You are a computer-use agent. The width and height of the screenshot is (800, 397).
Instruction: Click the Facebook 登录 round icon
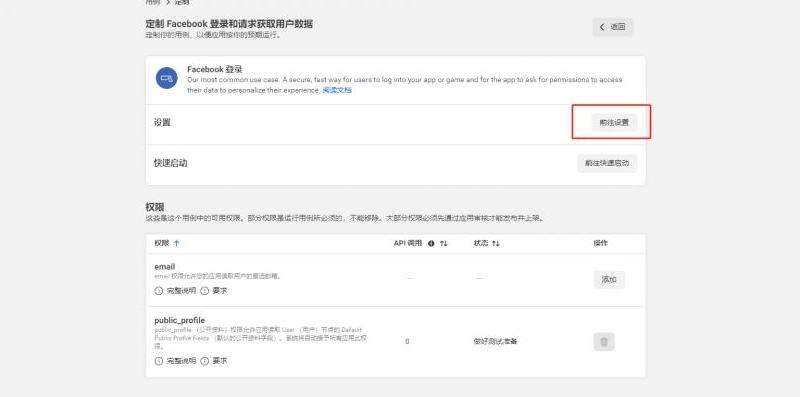pyautogui.click(x=167, y=78)
